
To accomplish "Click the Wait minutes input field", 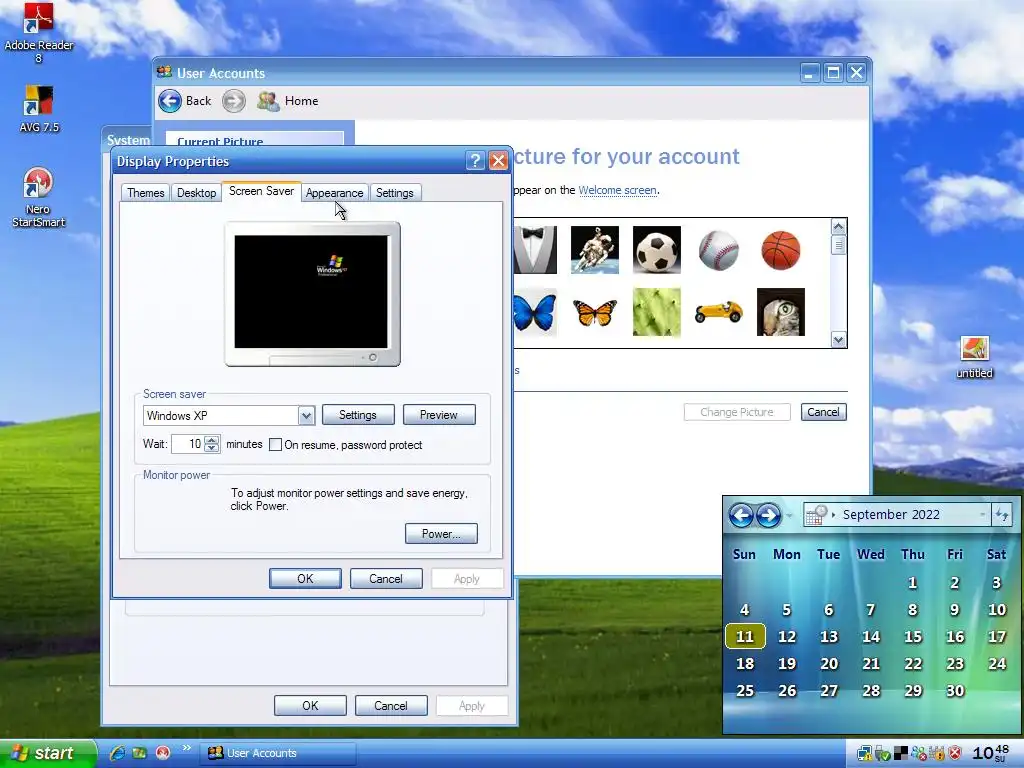I will coord(187,444).
